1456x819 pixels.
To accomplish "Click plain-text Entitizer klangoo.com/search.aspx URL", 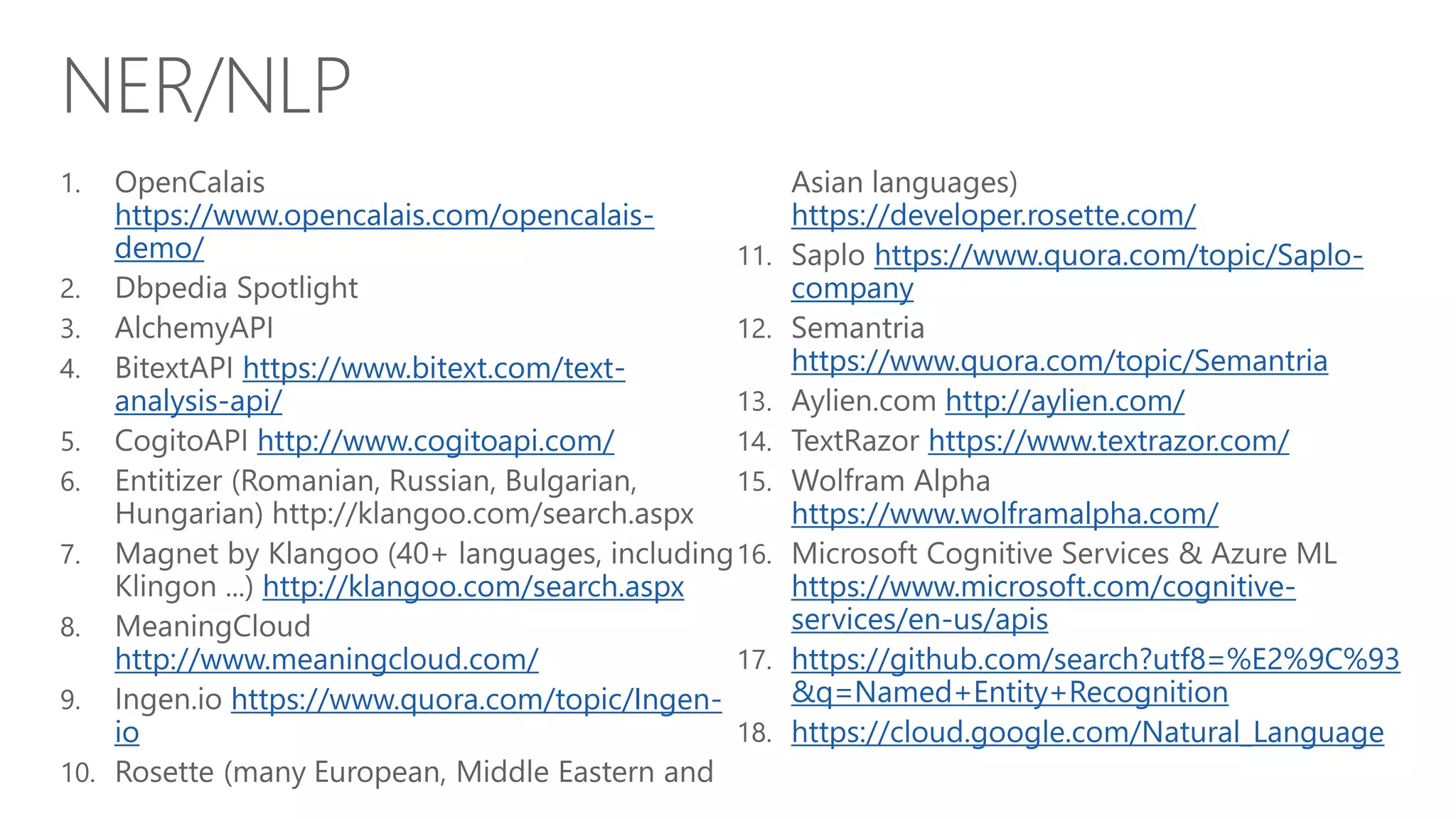I will tap(483, 514).
